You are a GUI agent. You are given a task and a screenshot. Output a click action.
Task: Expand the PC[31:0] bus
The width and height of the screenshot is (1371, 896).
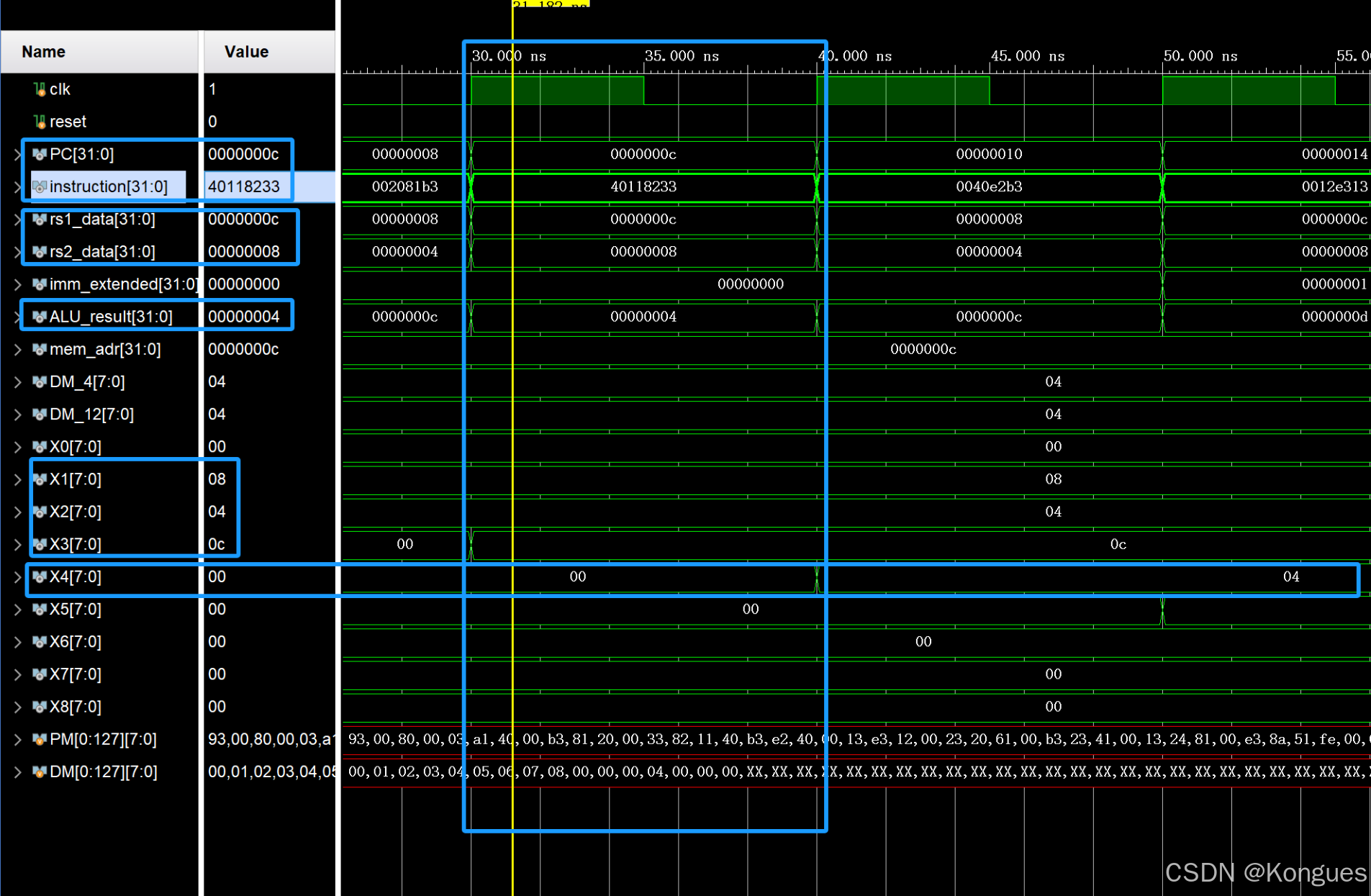point(17,154)
